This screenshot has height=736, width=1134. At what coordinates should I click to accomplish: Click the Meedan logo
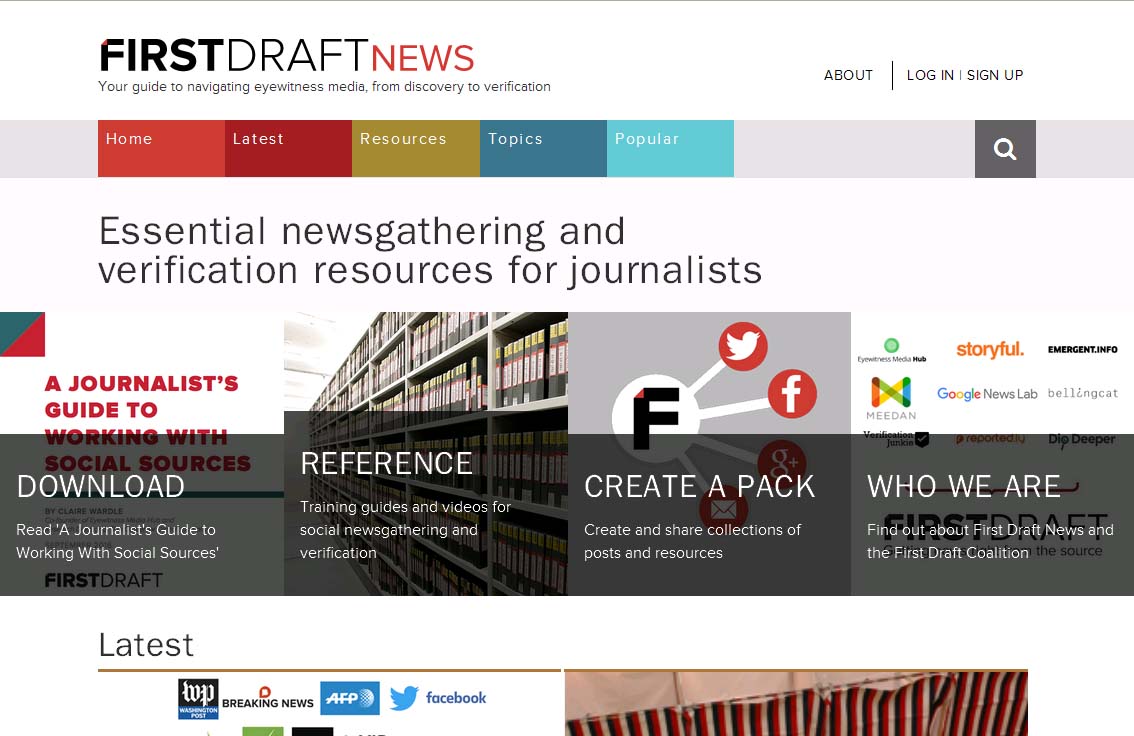coord(891,397)
